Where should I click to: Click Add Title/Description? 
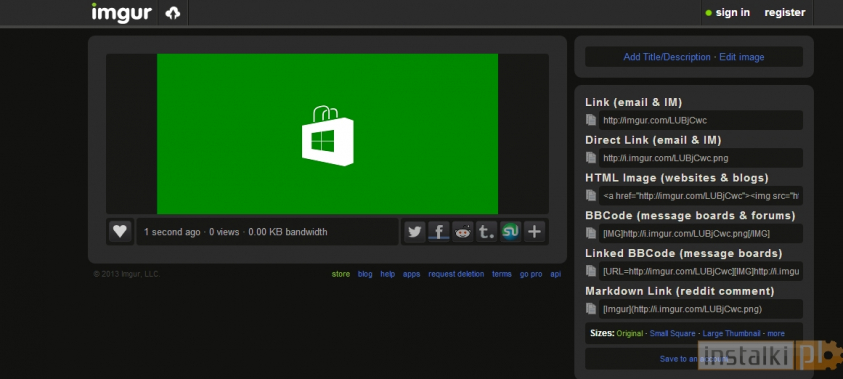(667, 57)
